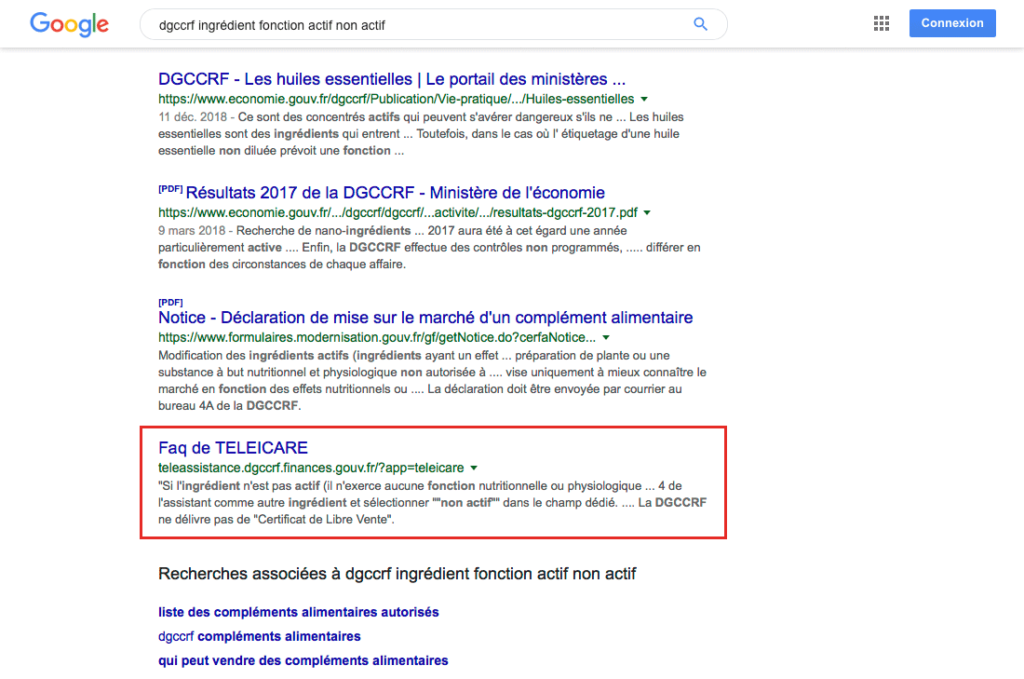The width and height of the screenshot is (1024, 679).
Task: Click the 'bureau 4A de la DGCCRF' snippet line
Action: coord(229,406)
